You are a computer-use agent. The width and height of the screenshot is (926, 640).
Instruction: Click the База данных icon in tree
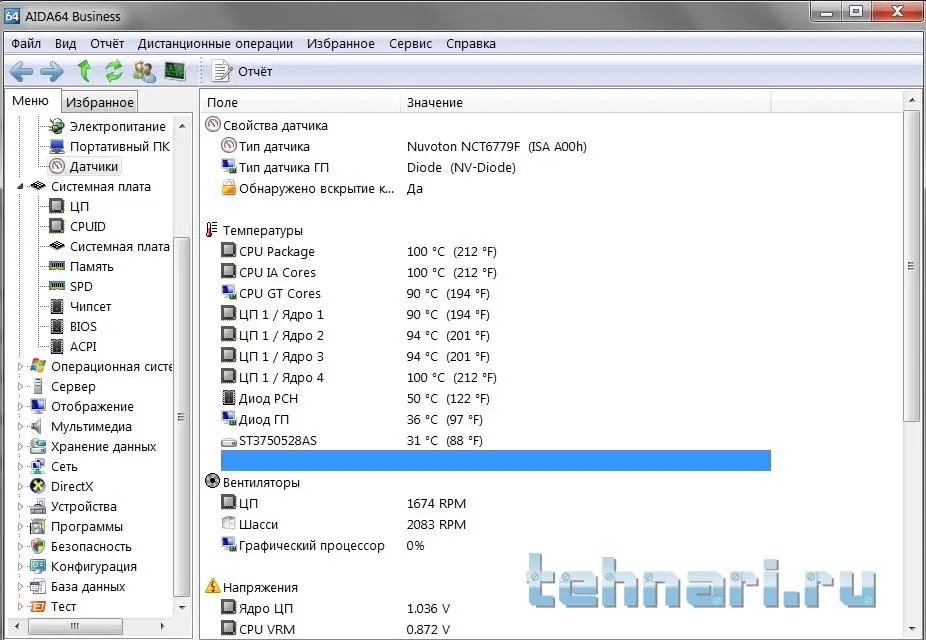38,587
